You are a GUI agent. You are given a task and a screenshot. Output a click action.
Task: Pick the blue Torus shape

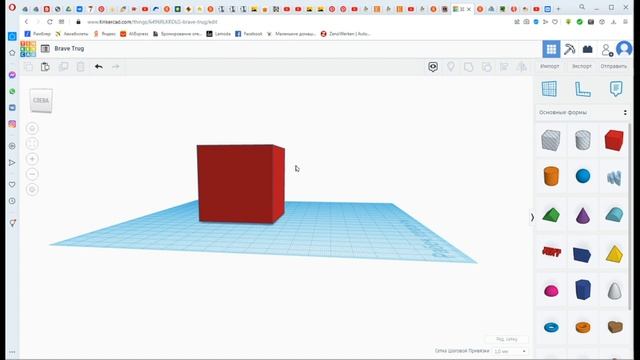(x=551, y=327)
